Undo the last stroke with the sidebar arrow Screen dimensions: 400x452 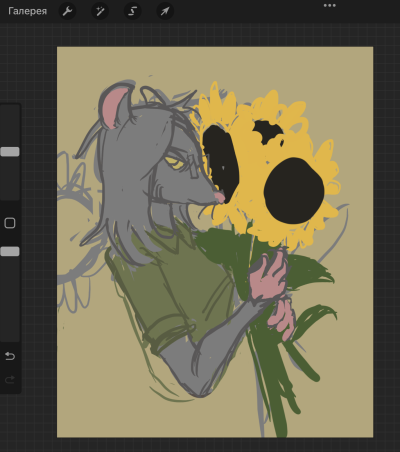click(x=10, y=356)
